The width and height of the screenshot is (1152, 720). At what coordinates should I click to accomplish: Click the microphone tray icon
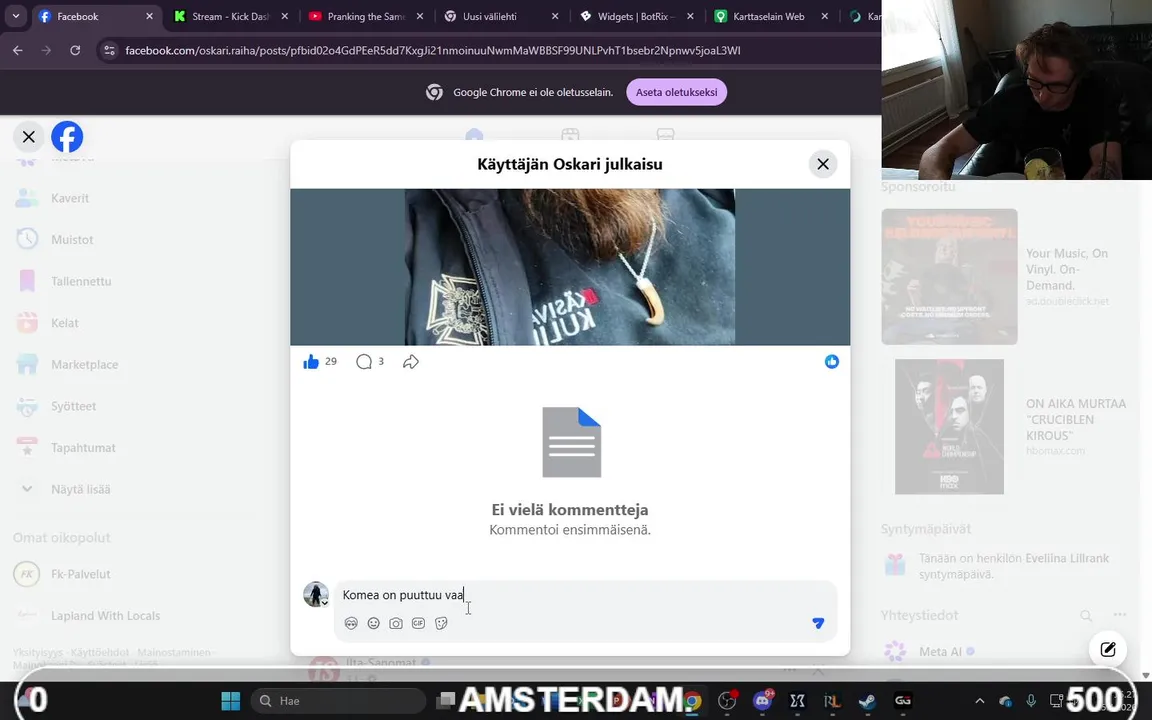[1031, 701]
